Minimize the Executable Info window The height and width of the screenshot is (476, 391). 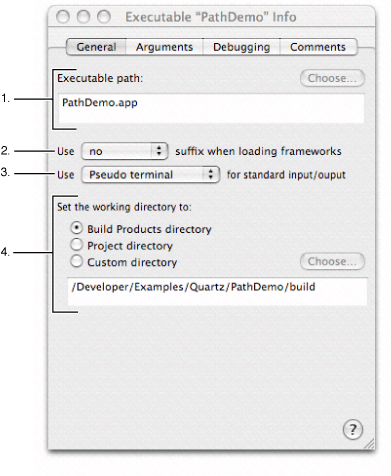click(x=83, y=16)
